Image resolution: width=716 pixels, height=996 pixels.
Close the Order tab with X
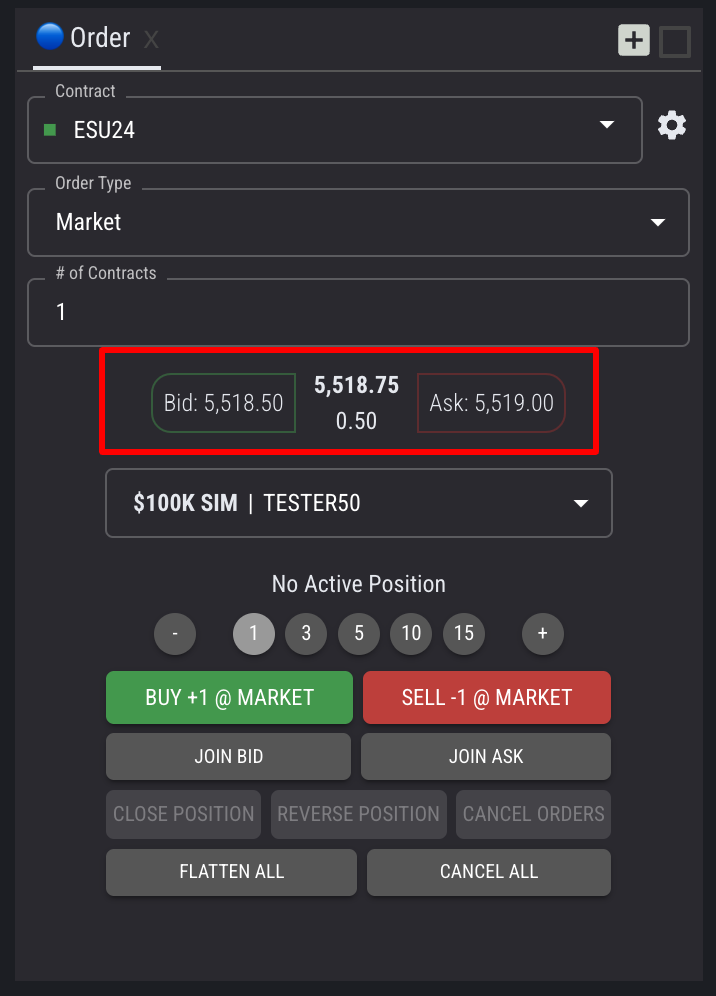pyautogui.click(x=151, y=40)
